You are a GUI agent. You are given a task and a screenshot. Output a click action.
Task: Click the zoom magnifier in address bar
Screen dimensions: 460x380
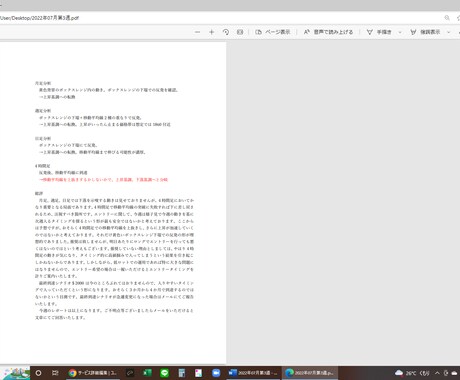tap(447, 18)
